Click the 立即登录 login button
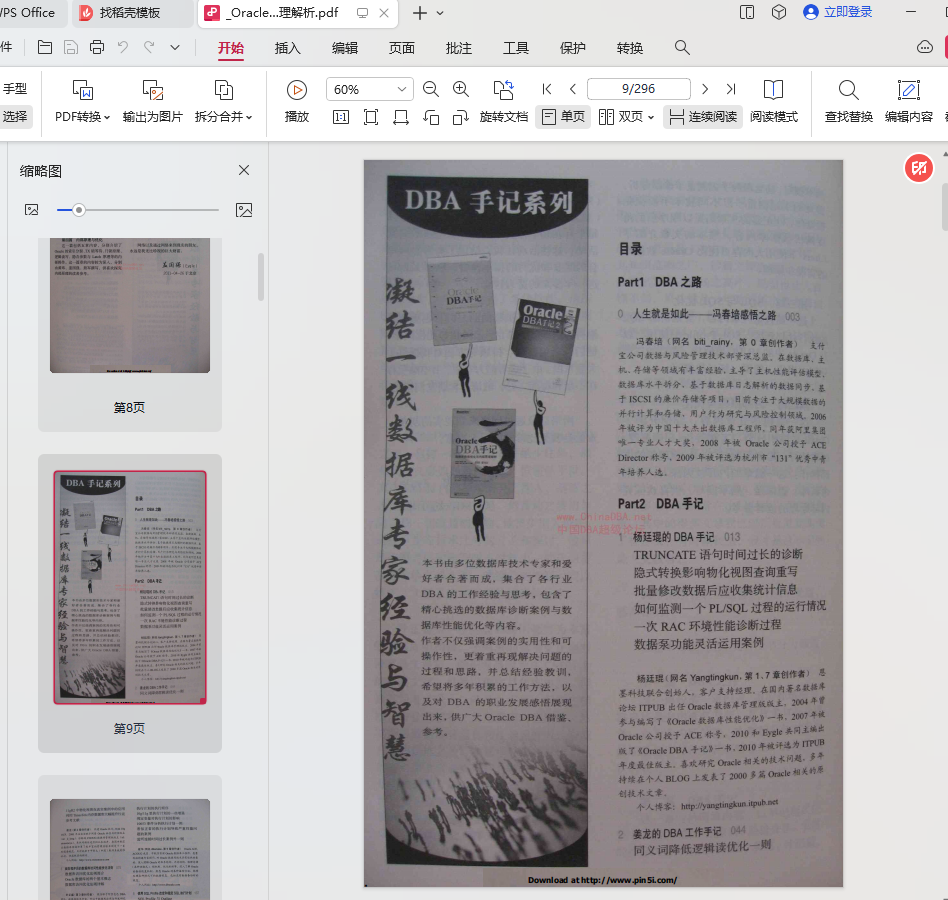This screenshot has height=900, width=948. (x=838, y=12)
